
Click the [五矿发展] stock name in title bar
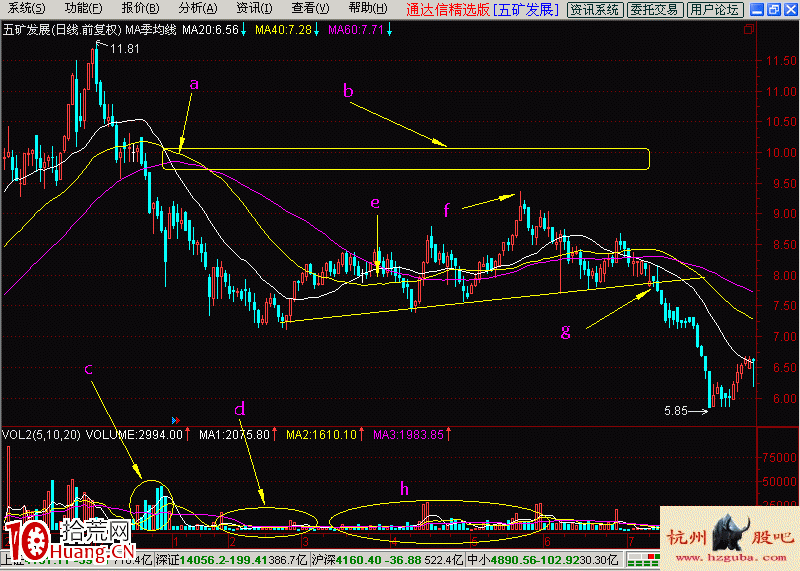point(526,9)
